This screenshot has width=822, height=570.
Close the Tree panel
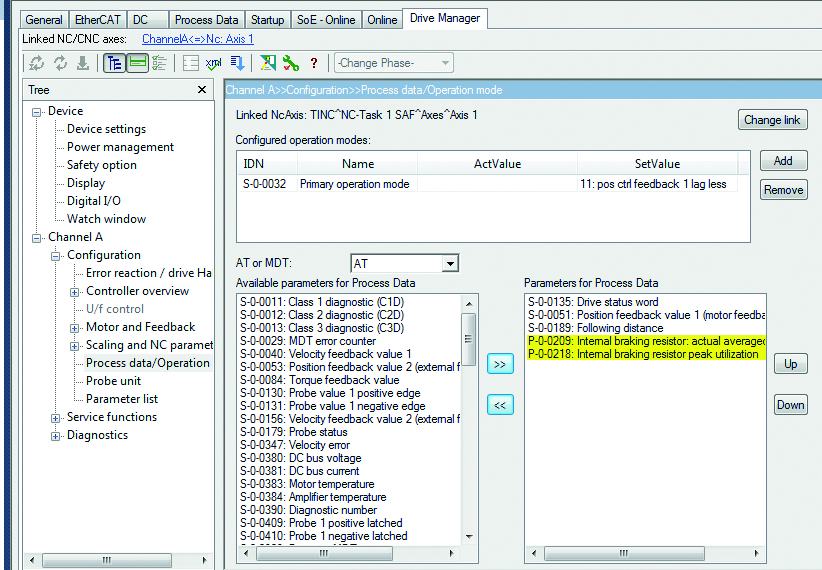(x=202, y=90)
